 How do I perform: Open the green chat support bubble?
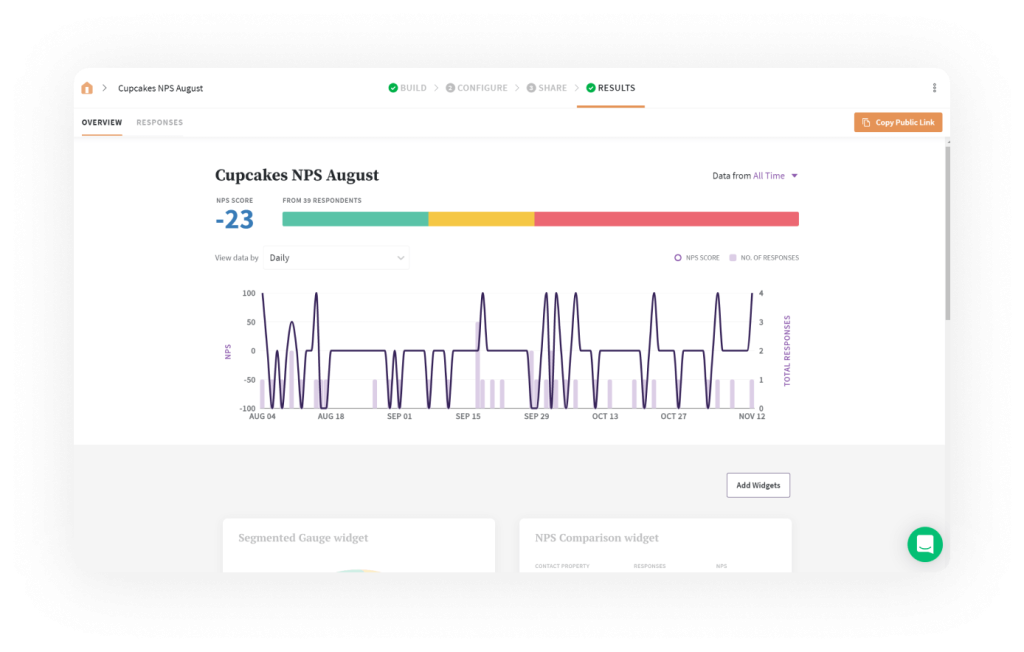click(x=925, y=544)
